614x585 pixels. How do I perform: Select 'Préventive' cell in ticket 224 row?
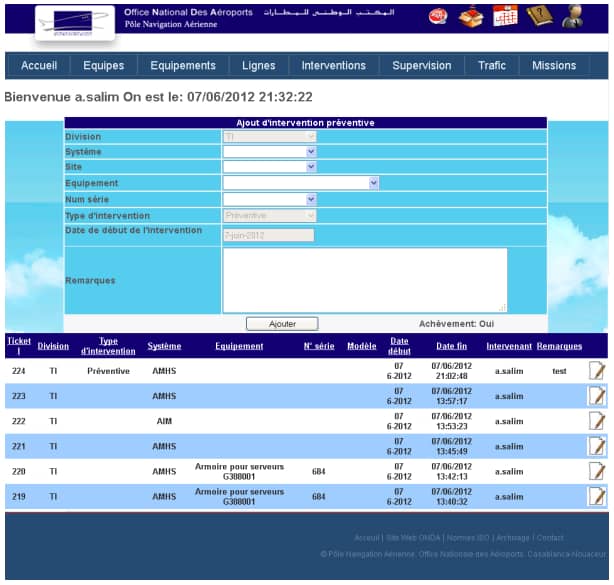coord(108,371)
